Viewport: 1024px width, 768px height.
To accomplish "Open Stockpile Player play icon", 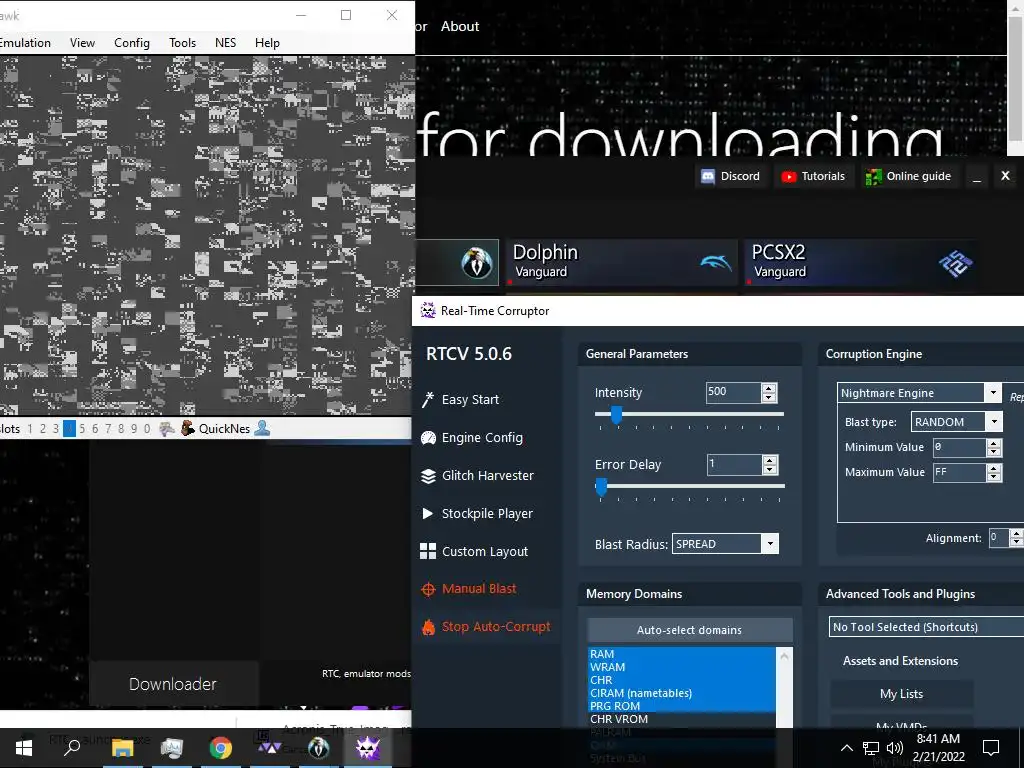I will (428, 513).
